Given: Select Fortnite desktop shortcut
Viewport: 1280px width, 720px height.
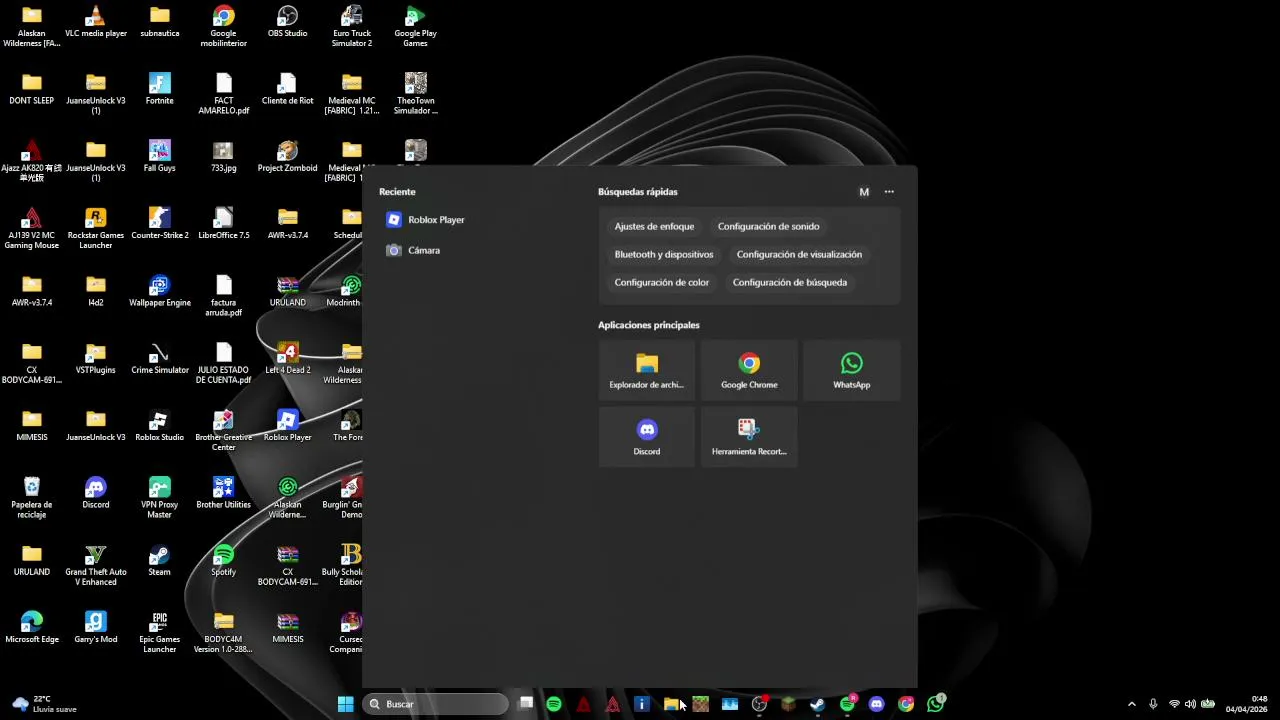Looking at the screenshot, I should click(160, 89).
